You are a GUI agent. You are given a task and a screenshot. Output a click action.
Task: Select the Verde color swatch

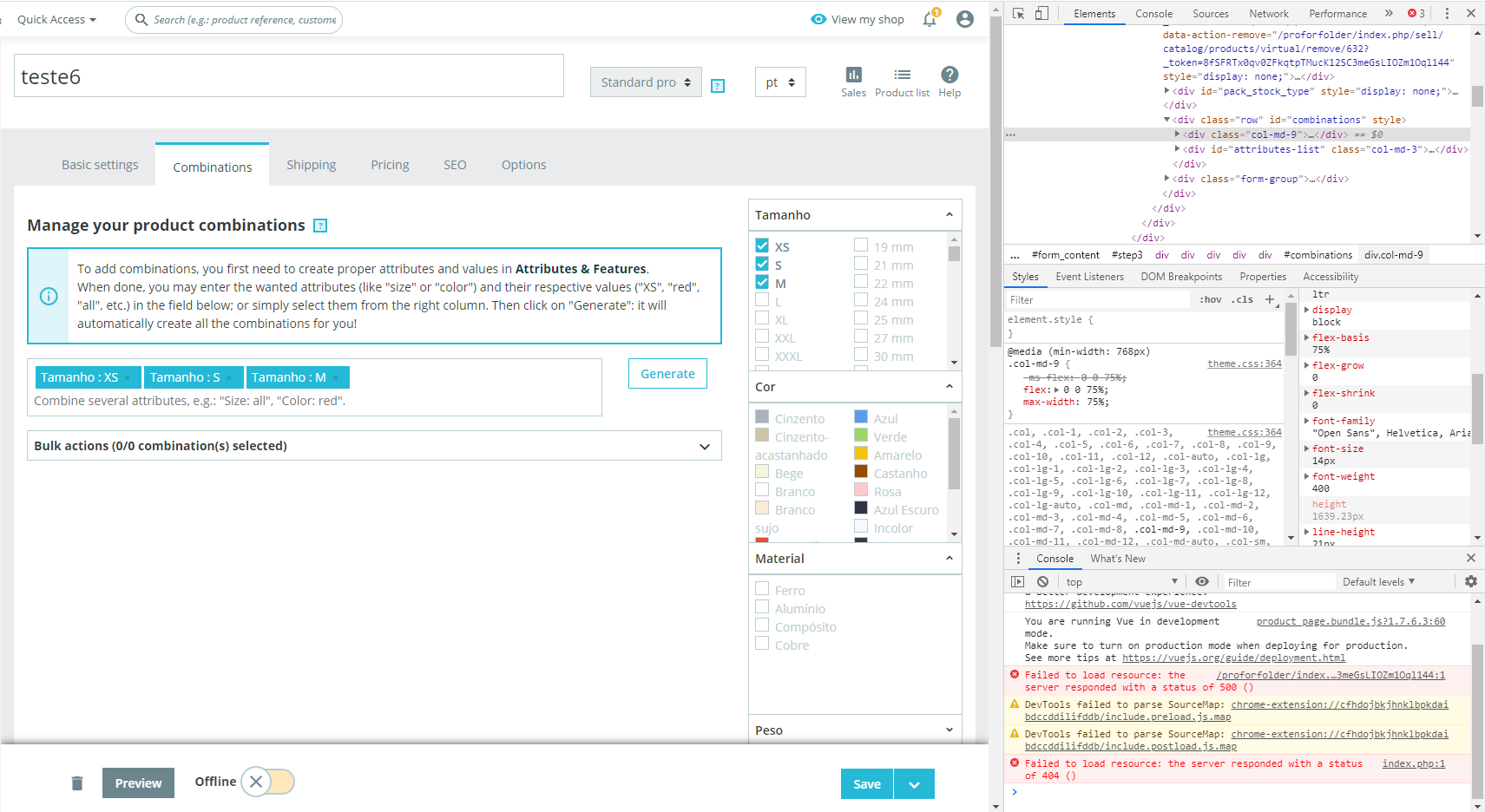(x=861, y=435)
